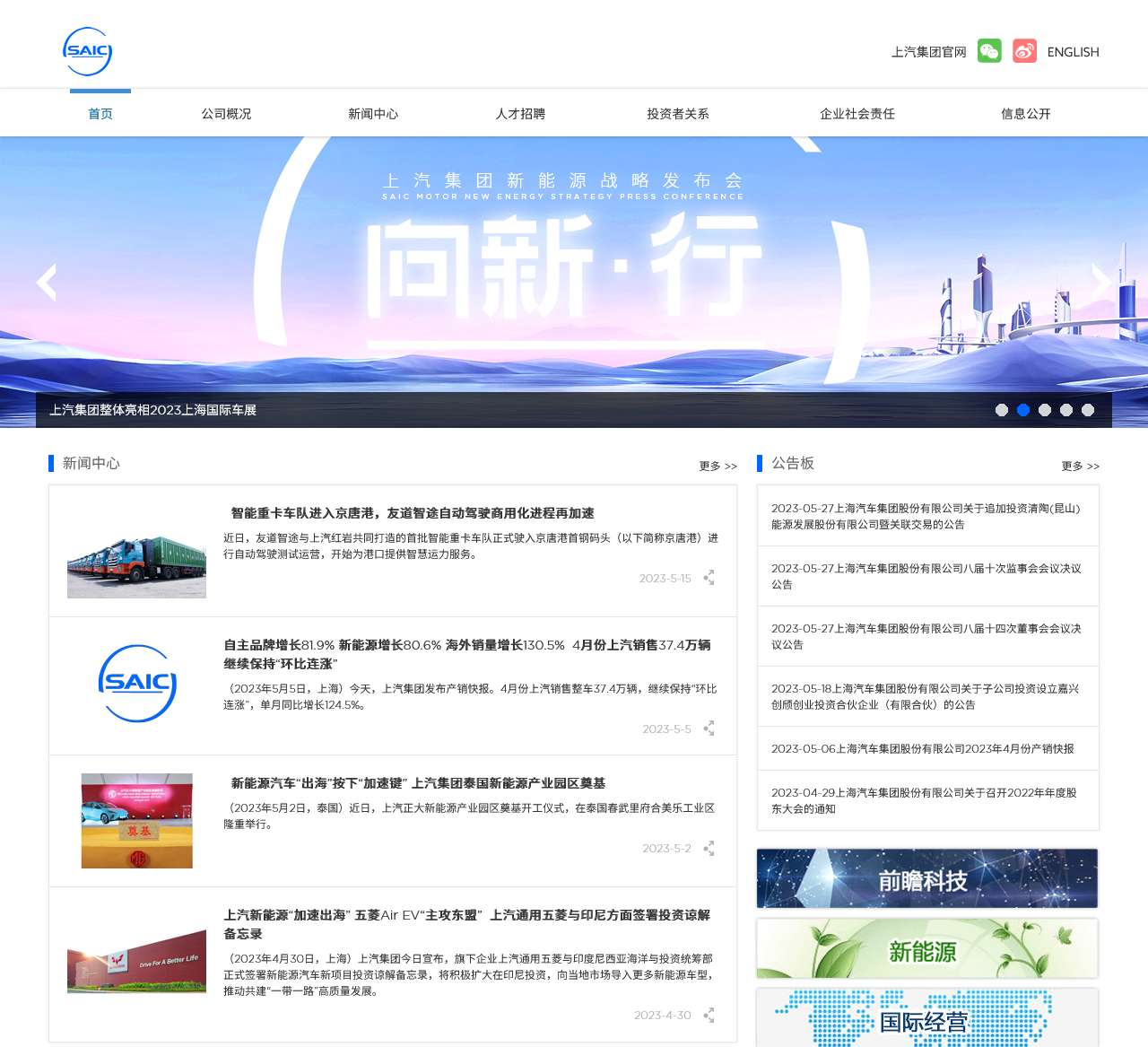
Task: Click summary text 近日，友道智途与上汽红岩
Action: [x=471, y=546]
